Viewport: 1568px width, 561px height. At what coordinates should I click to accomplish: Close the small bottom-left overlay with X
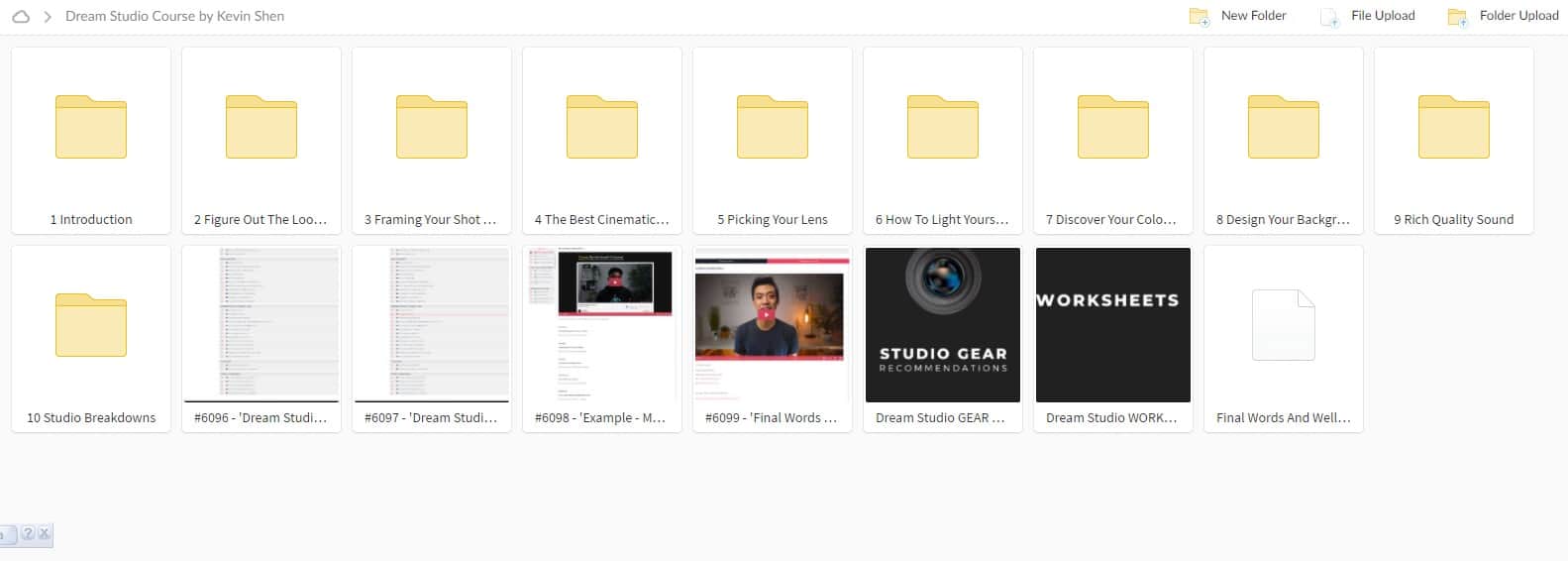[44, 533]
